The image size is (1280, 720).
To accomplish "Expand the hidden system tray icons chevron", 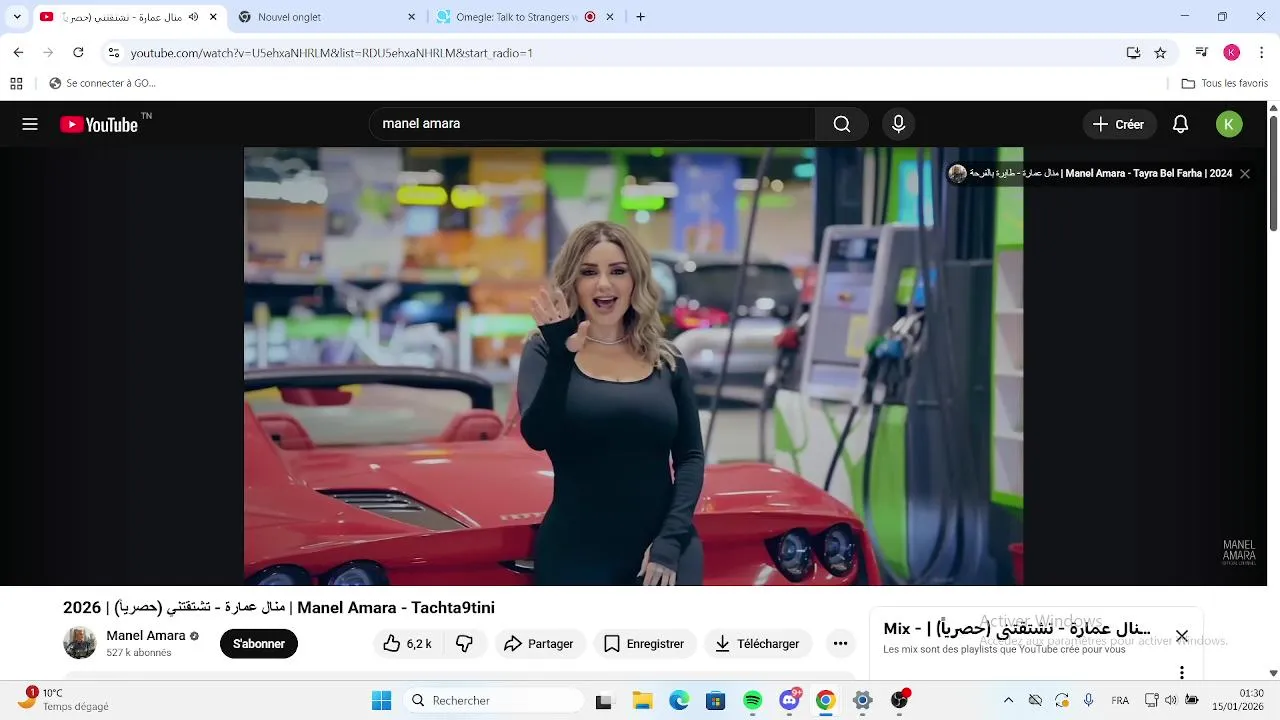I will tap(1008, 701).
